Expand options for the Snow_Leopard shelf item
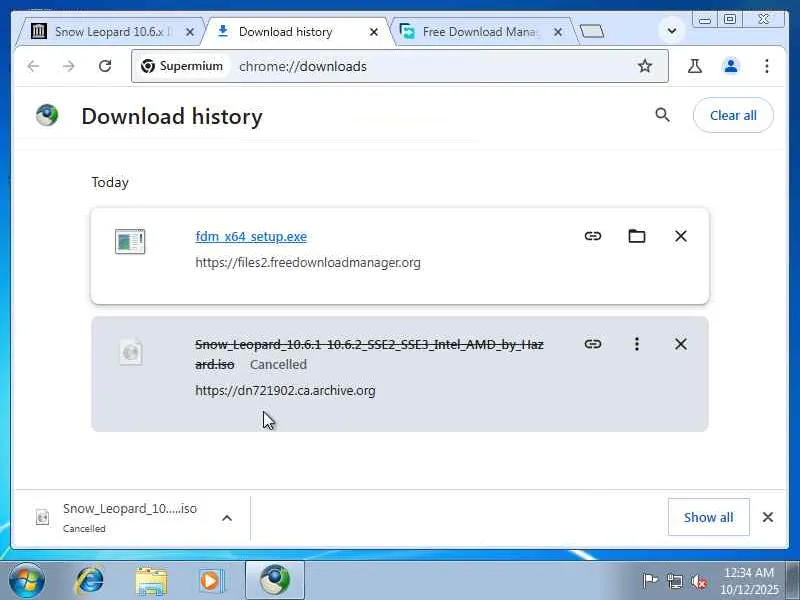Image resolution: width=800 pixels, height=600 pixels. [227, 518]
